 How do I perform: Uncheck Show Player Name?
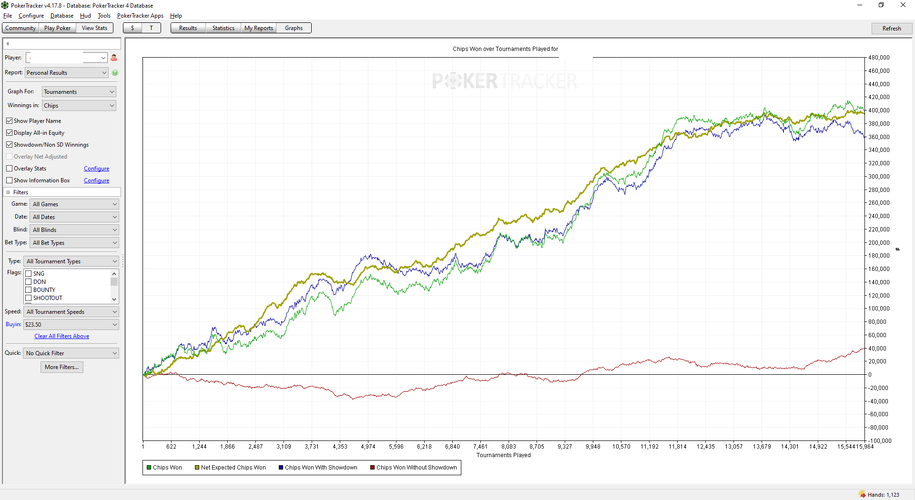click(9, 121)
